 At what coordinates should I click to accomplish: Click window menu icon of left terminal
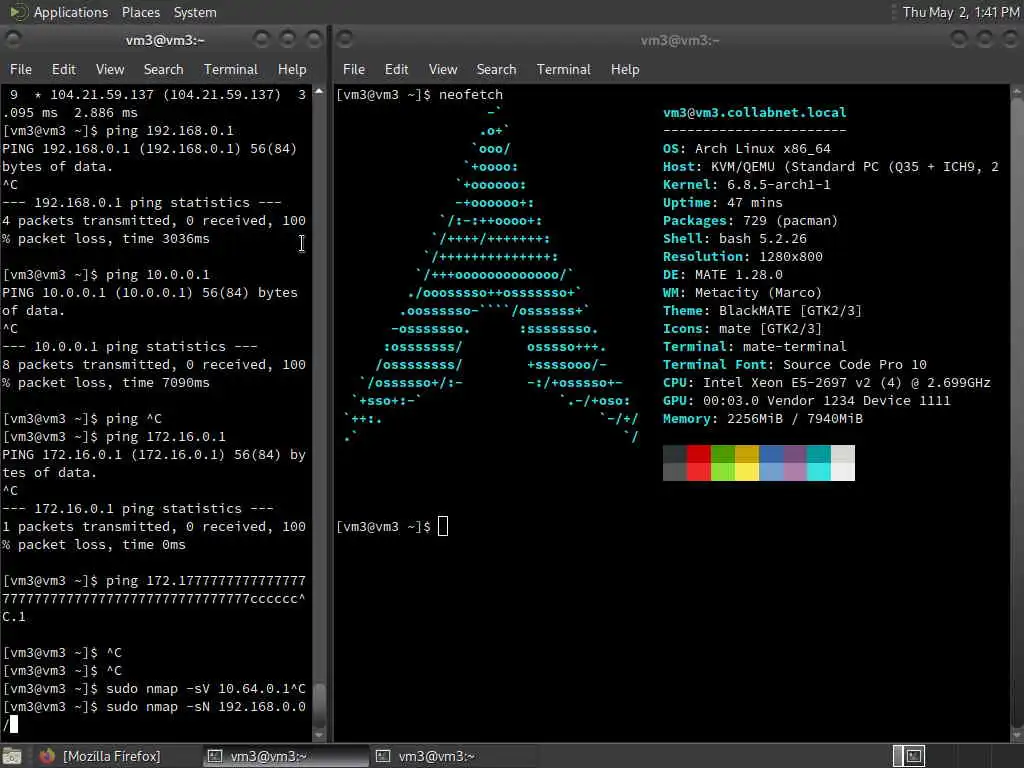[13, 39]
